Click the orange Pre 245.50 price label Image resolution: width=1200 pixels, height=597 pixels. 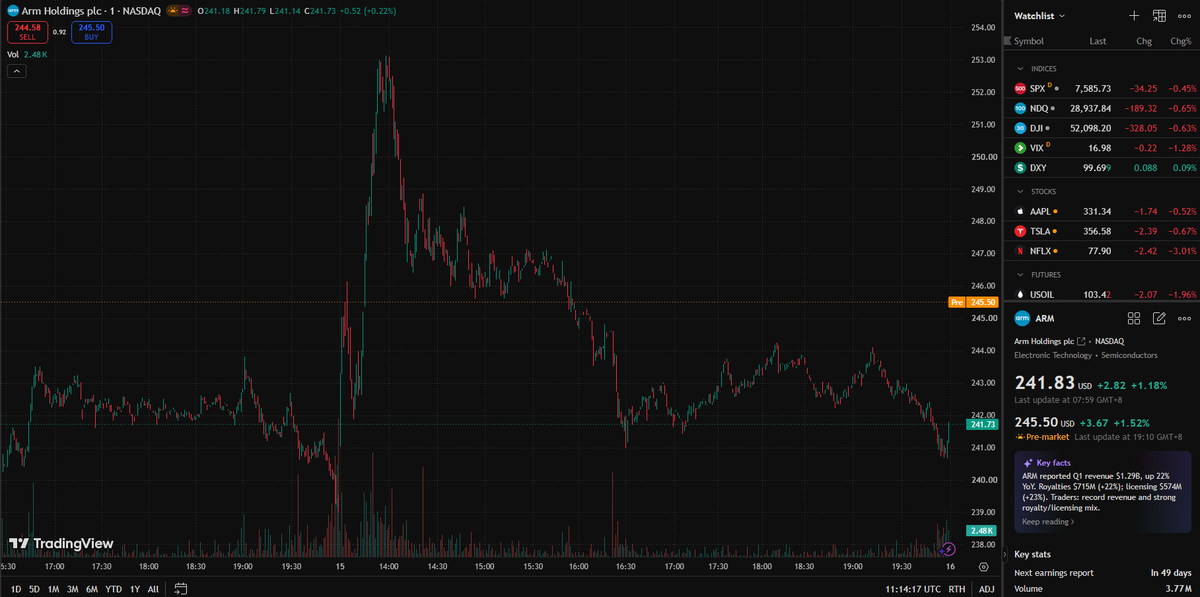972,301
